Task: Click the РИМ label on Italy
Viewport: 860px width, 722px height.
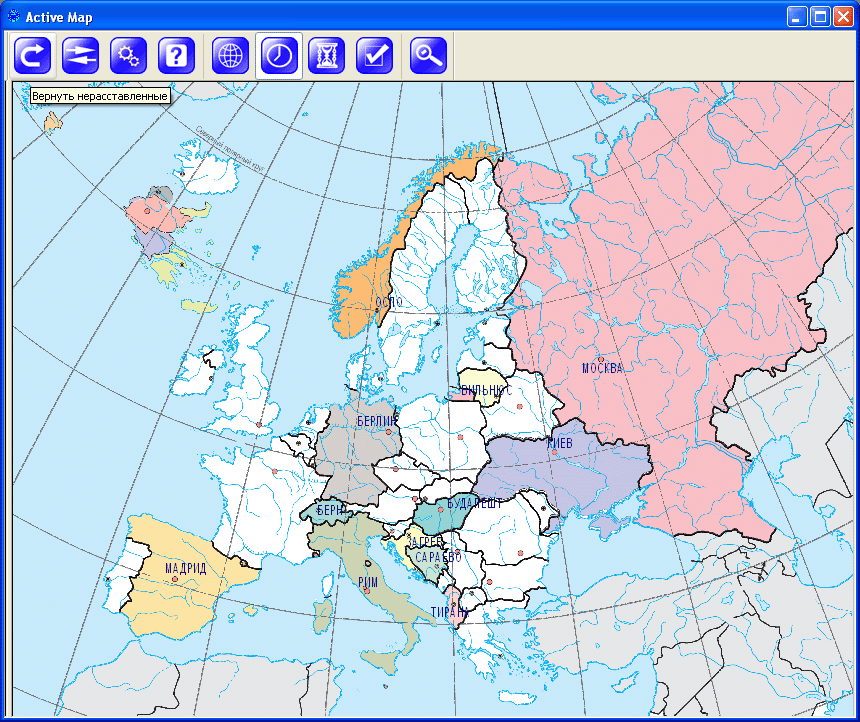Action: pos(367,582)
